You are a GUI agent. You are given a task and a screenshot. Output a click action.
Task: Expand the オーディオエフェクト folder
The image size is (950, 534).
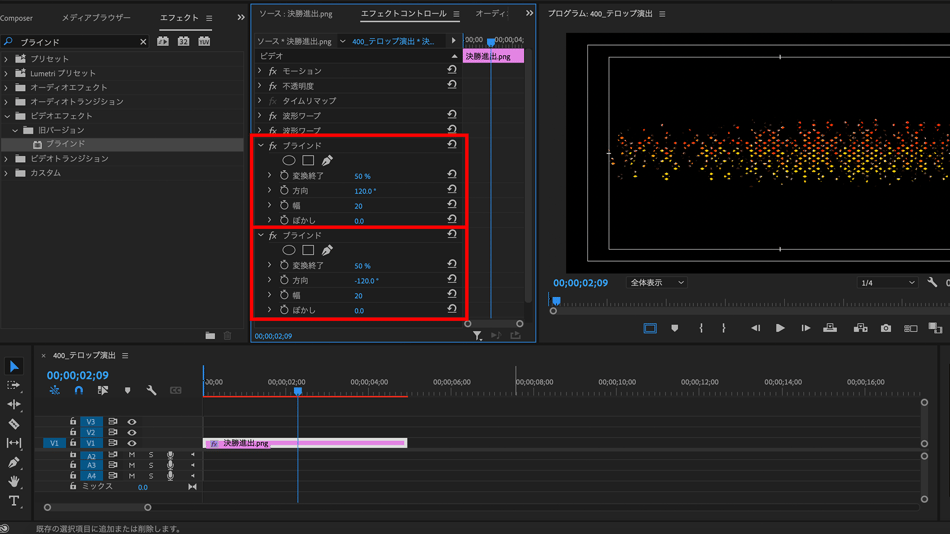7,88
